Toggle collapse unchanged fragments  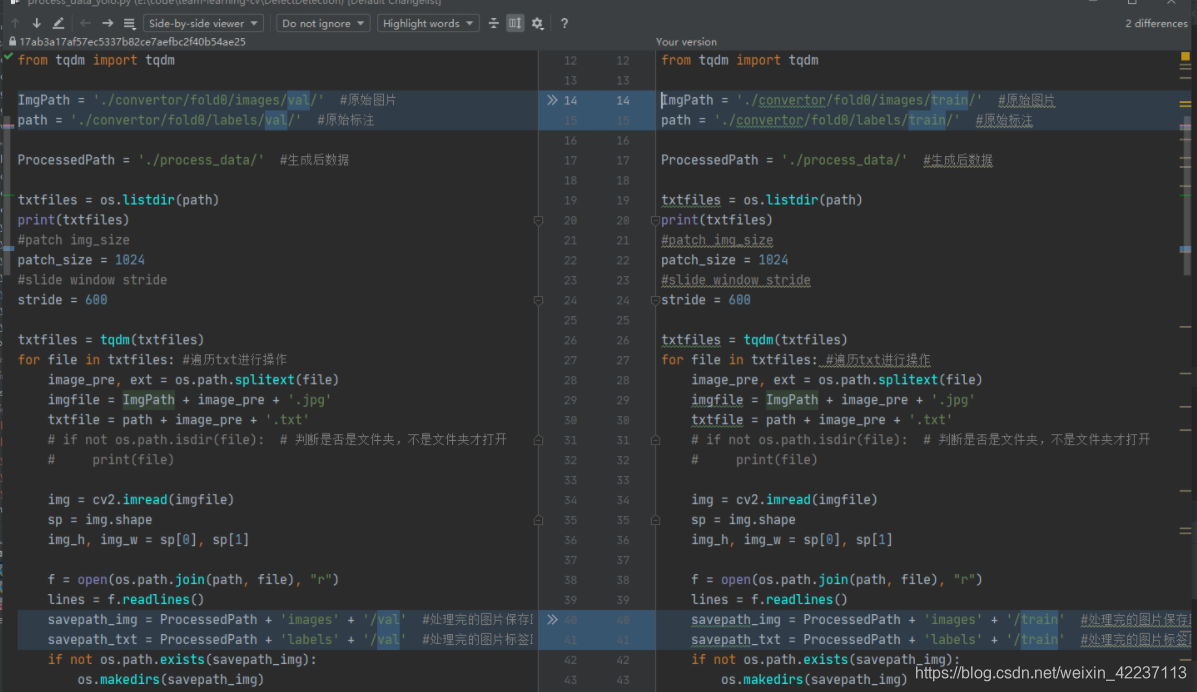click(x=494, y=24)
